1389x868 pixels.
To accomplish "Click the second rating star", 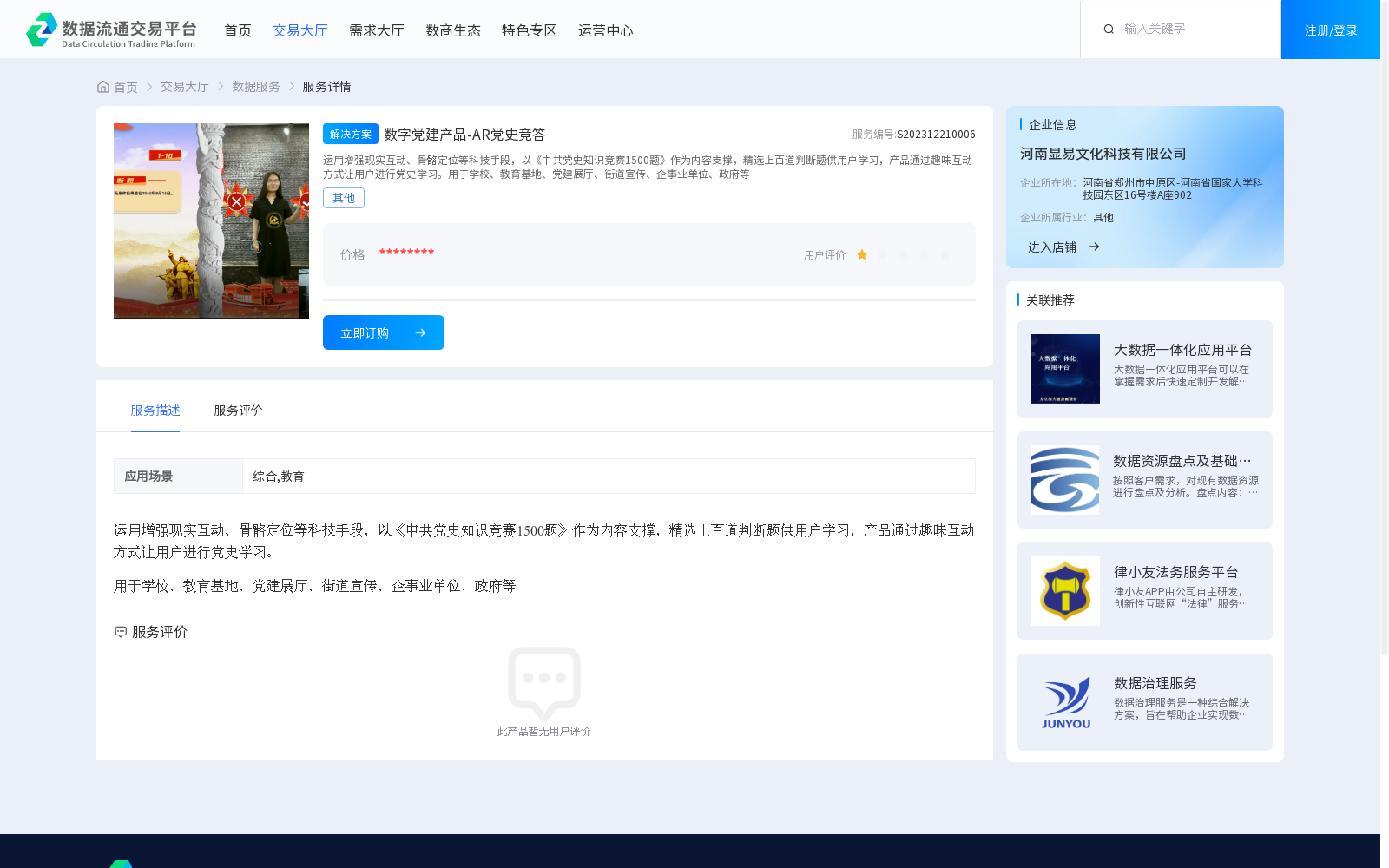I will click(x=883, y=254).
